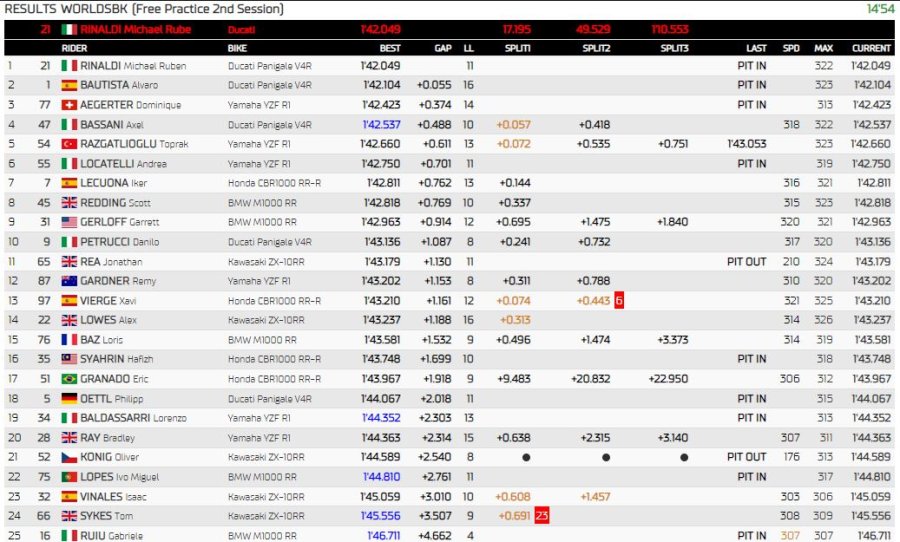Click RAZGATLIOGLU last lap 1'43.053

(x=747, y=144)
